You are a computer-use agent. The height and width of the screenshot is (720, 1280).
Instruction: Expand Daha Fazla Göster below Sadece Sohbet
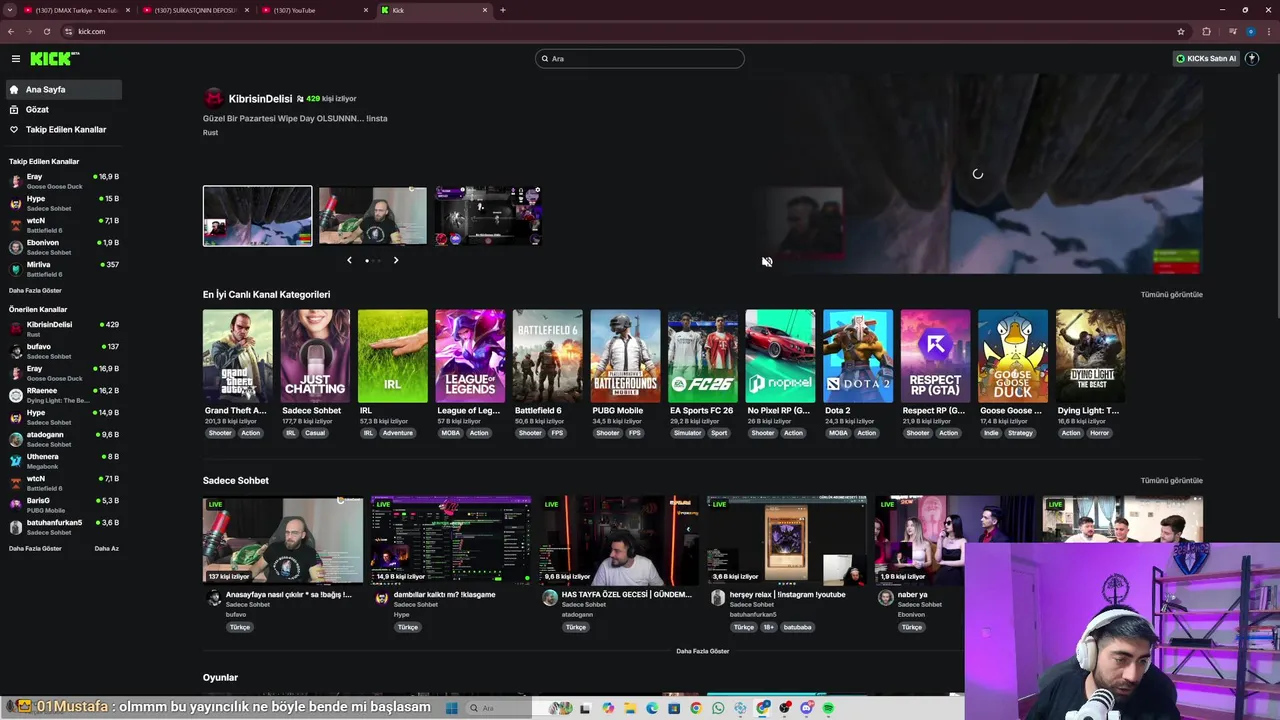pos(702,651)
